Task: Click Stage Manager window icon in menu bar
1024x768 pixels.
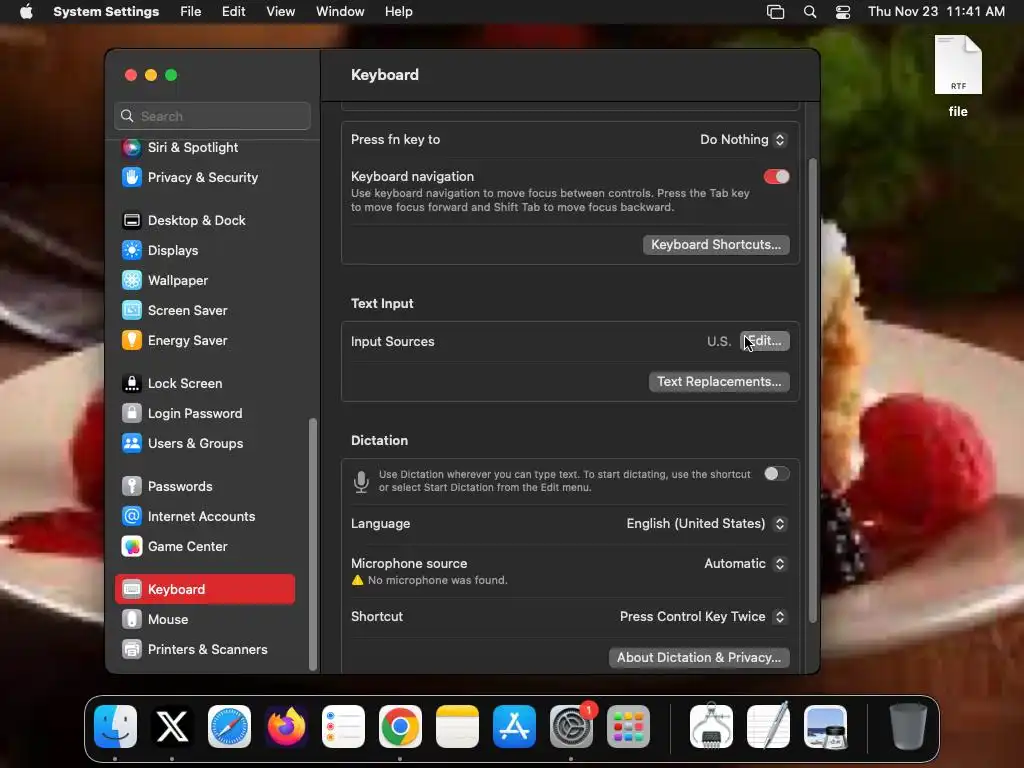Action: click(775, 12)
